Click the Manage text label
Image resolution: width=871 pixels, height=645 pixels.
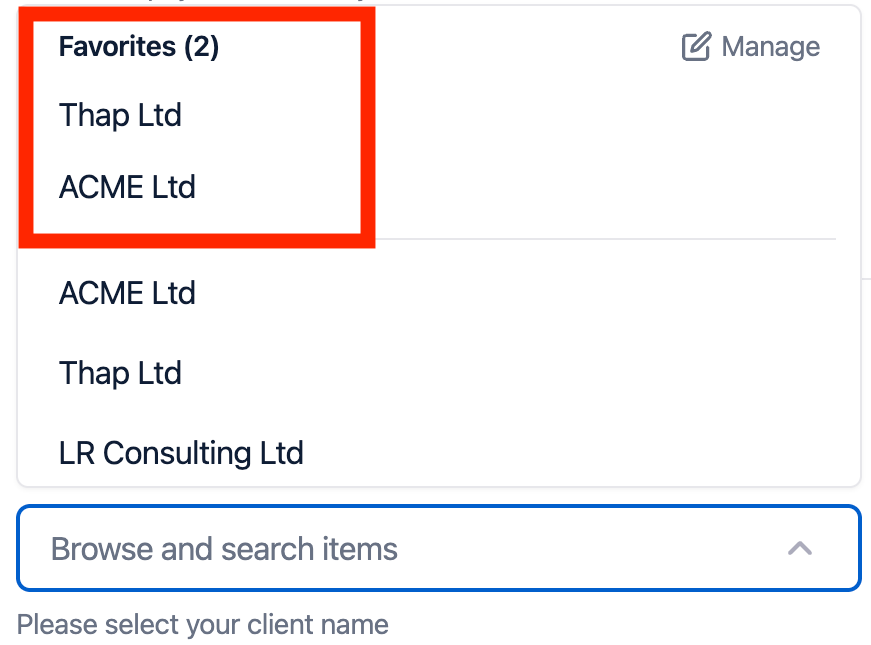[770, 47]
